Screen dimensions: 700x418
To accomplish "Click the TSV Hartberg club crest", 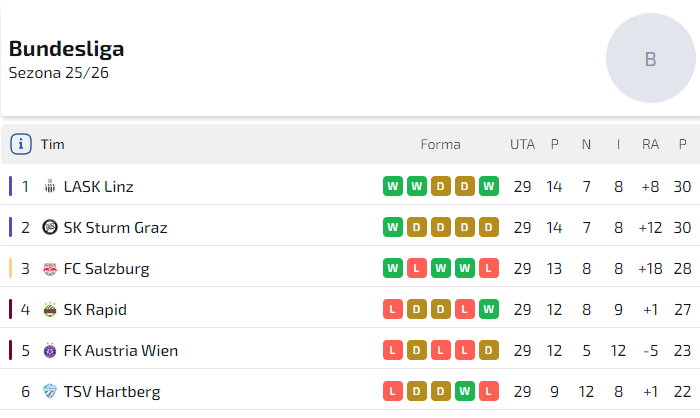I will (x=50, y=392).
